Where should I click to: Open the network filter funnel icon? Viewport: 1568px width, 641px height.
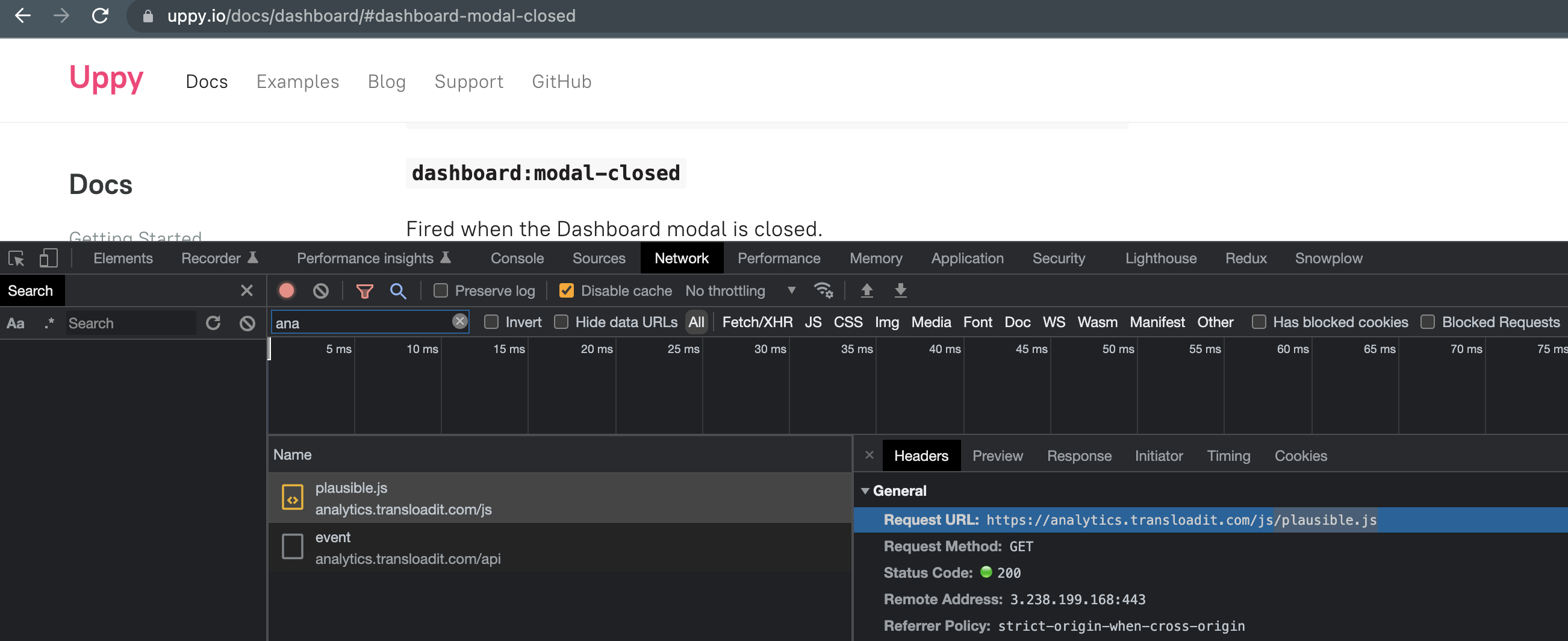click(x=365, y=290)
